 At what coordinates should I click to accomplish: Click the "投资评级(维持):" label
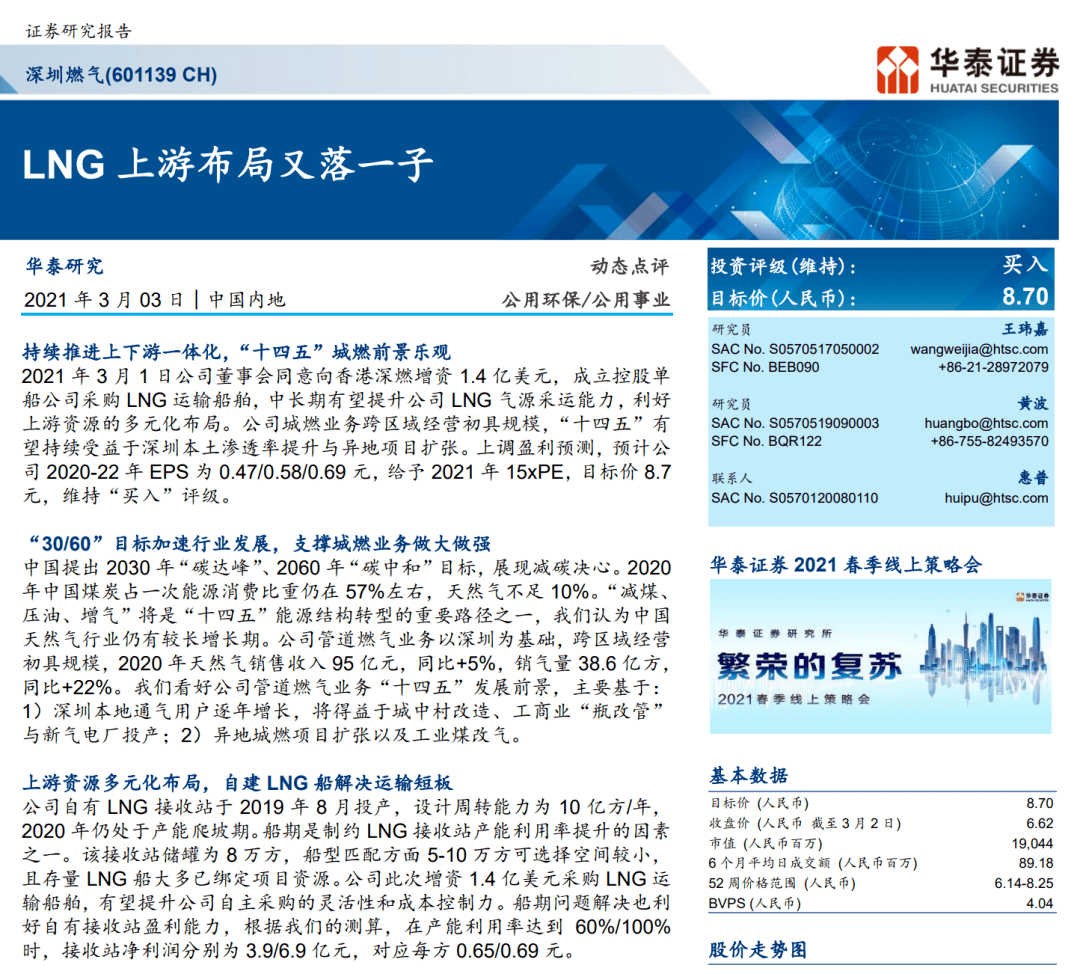(784, 266)
